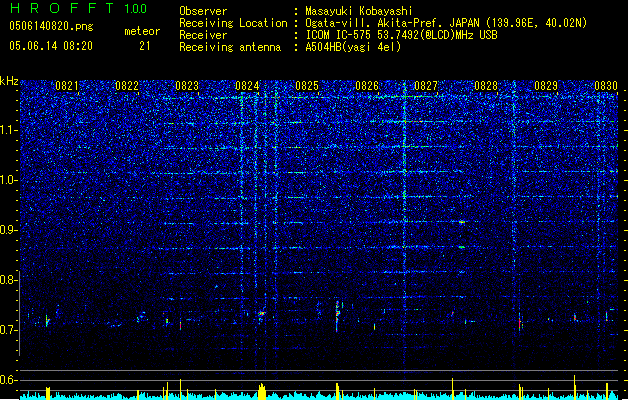Select the ICOM IC-575 receiver text
The width and height of the screenshot is (629, 400).
(x=401, y=35)
